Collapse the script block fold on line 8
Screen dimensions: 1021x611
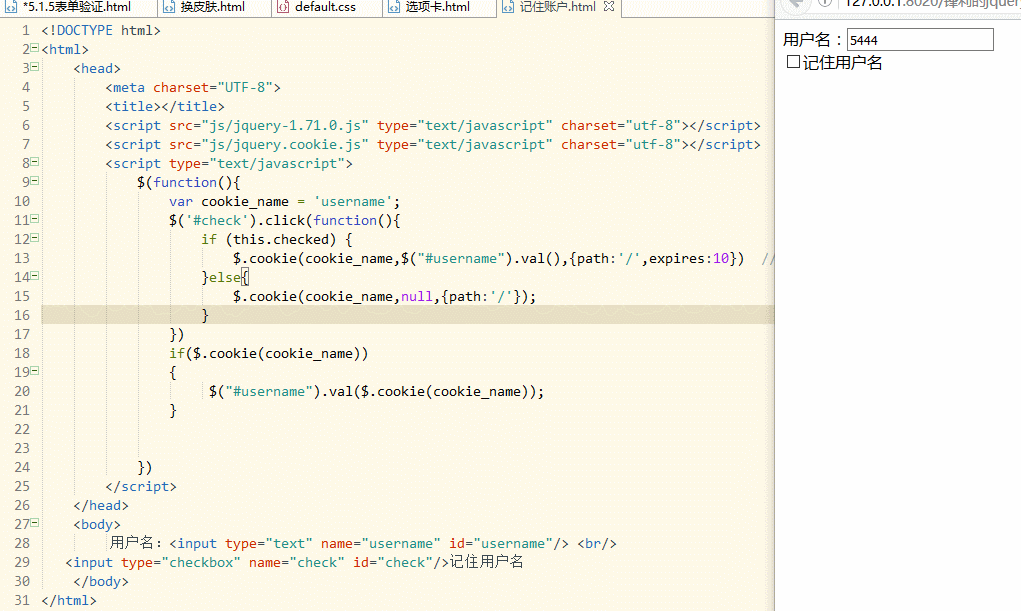35,162
